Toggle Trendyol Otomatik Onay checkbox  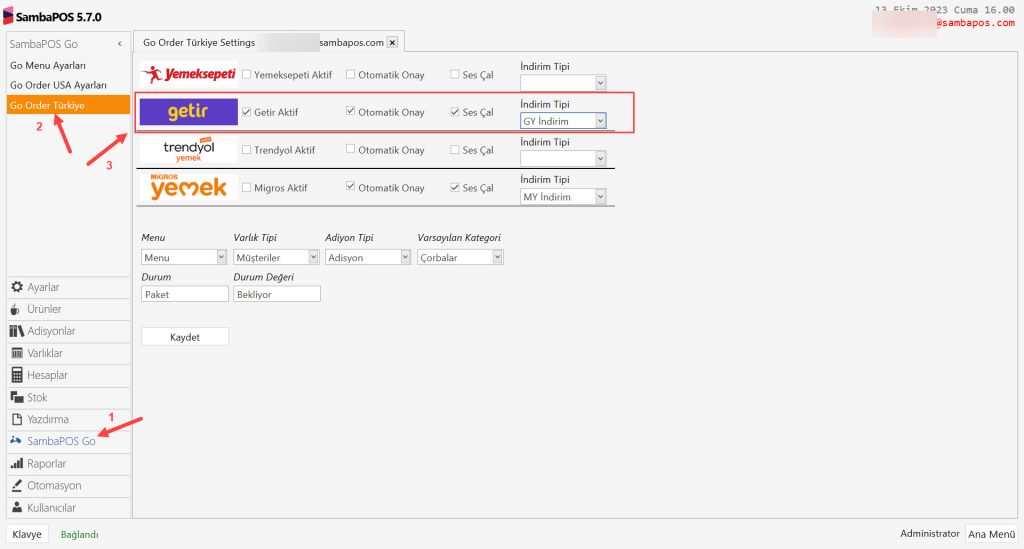pyautogui.click(x=351, y=150)
